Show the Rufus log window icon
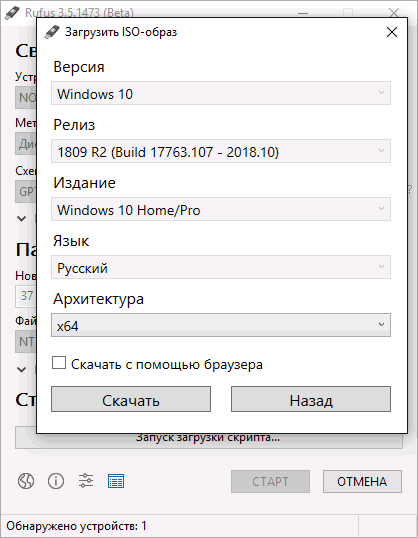The height and width of the screenshot is (538, 418). click(116, 481)
